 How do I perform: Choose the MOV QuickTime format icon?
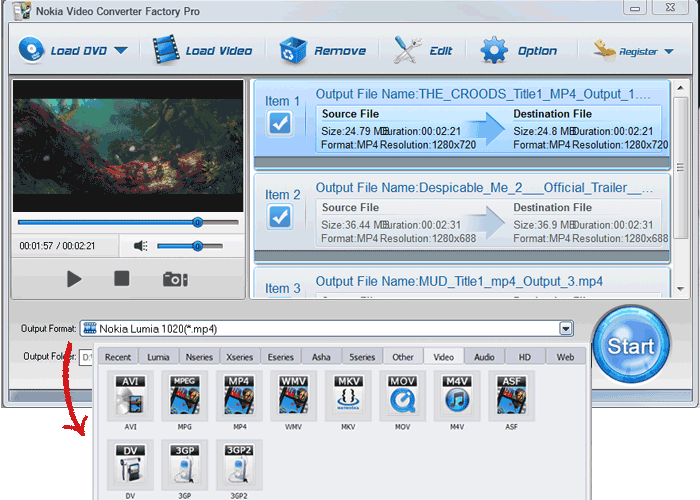pos(403,396)
